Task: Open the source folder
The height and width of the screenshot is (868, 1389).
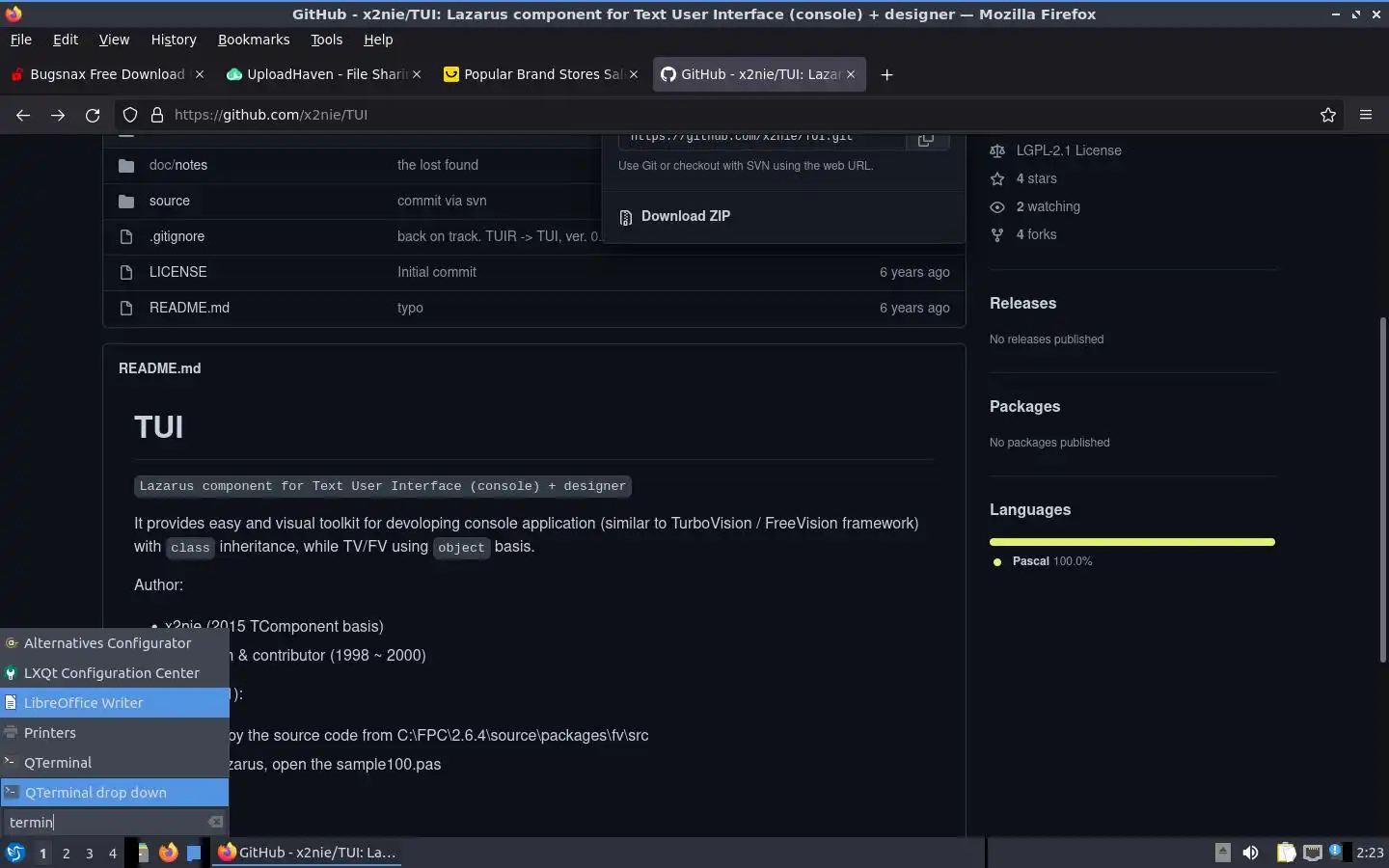Action: coord(170,201)
